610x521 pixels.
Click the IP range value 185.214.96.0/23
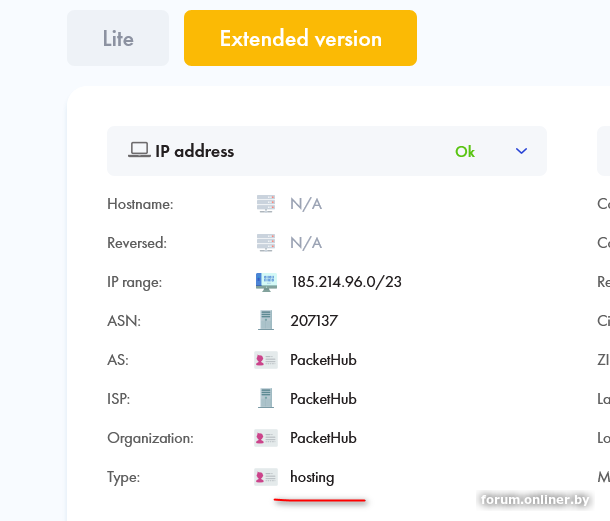346,282
